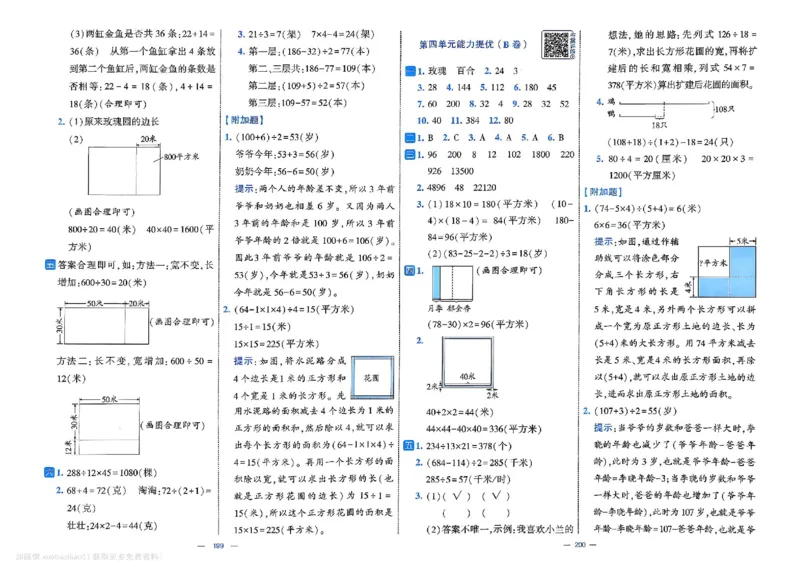This screenshot has width=800, height=566.
Task: Click the blue 提示 label before 两个人的年龄差不变
Action: (x=244, y=189)
